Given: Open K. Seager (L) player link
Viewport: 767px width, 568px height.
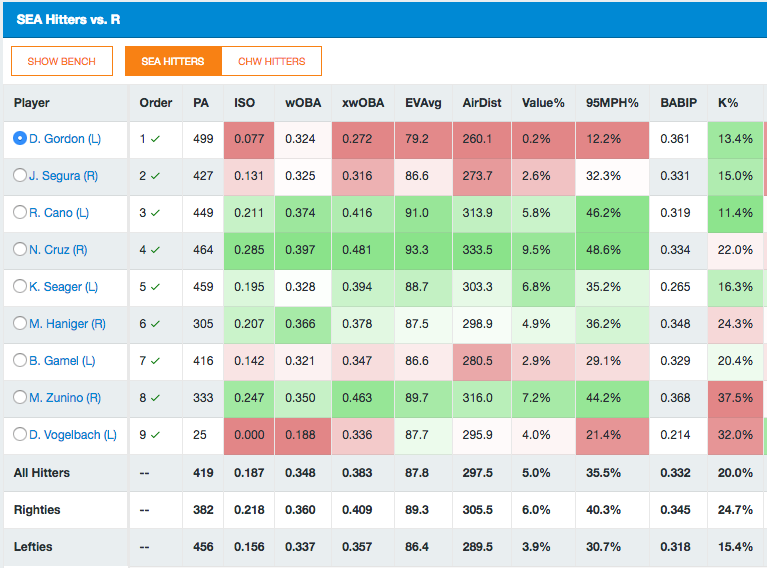Looking at the screenshot, I should [x=64, y=287].
